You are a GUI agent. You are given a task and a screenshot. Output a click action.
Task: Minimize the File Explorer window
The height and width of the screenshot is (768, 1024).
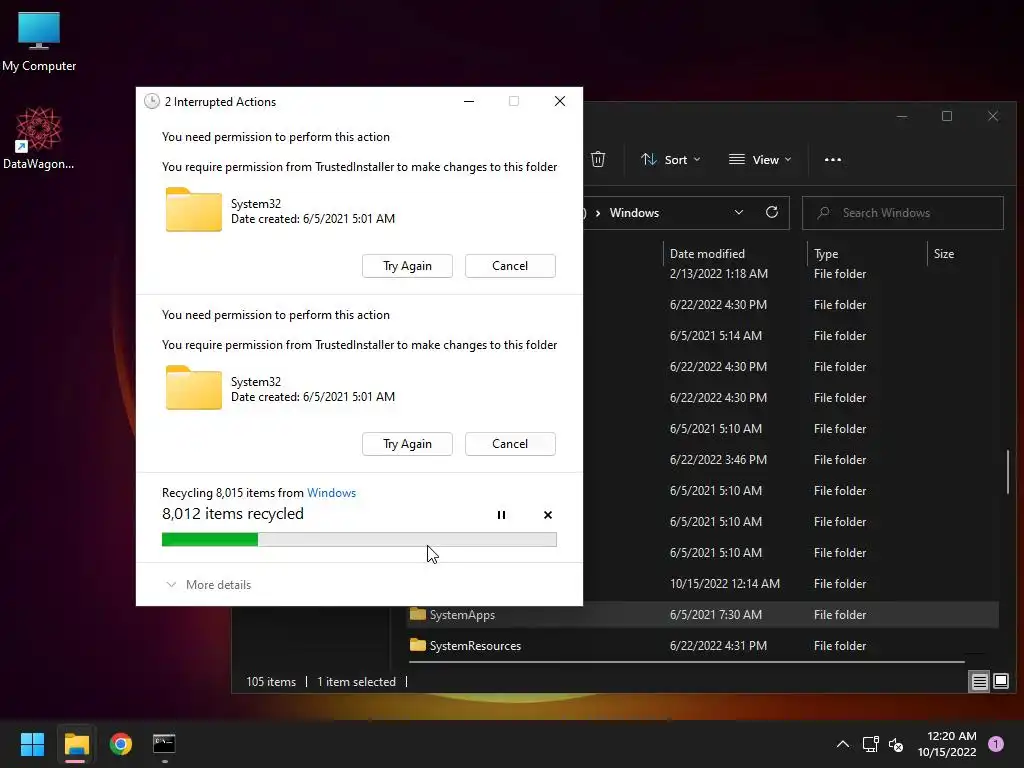[902, 116]
